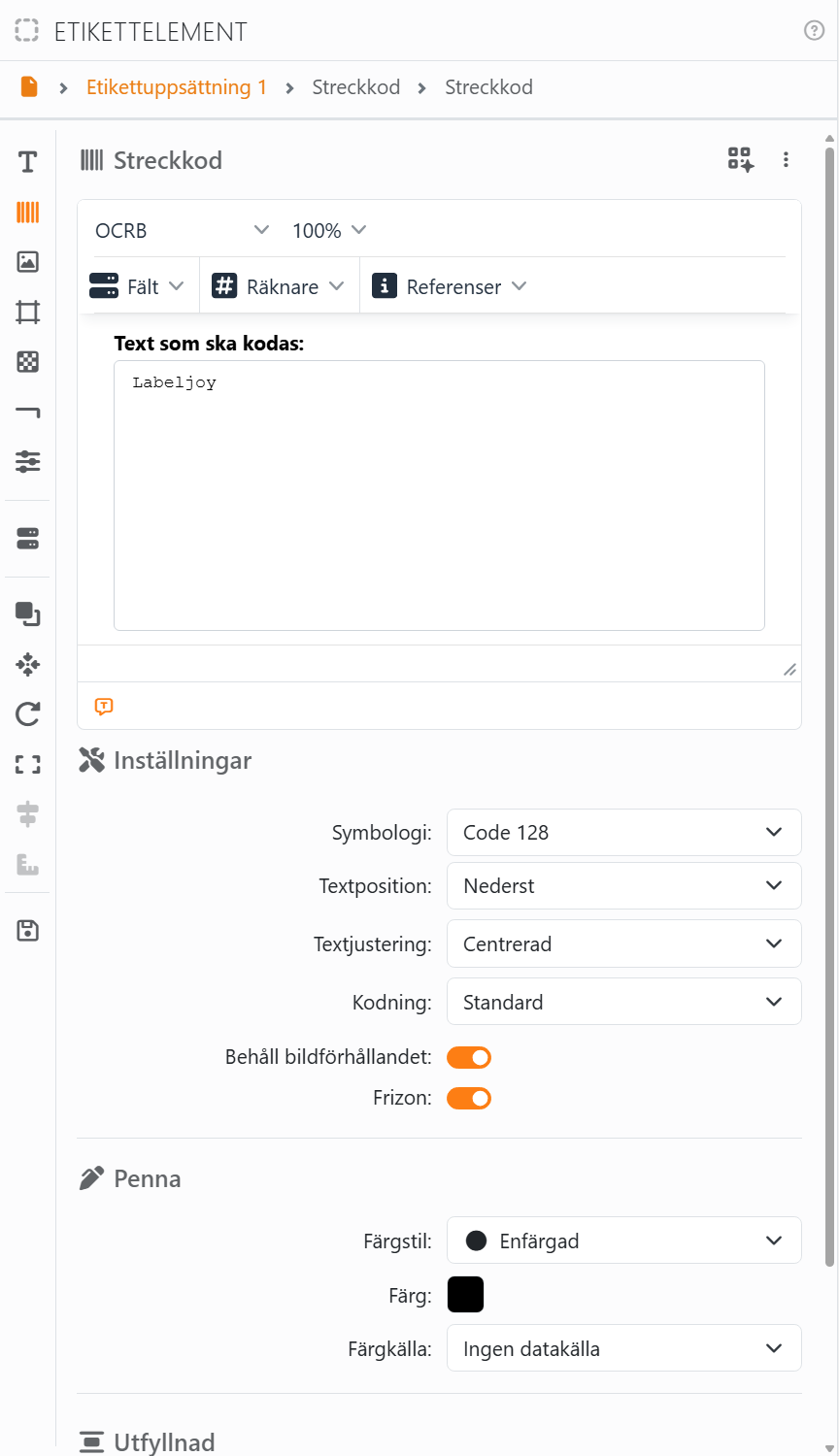Open the Symbologi Code 128 dropdown
839x1456 pixels.
(x=623, y=833)
